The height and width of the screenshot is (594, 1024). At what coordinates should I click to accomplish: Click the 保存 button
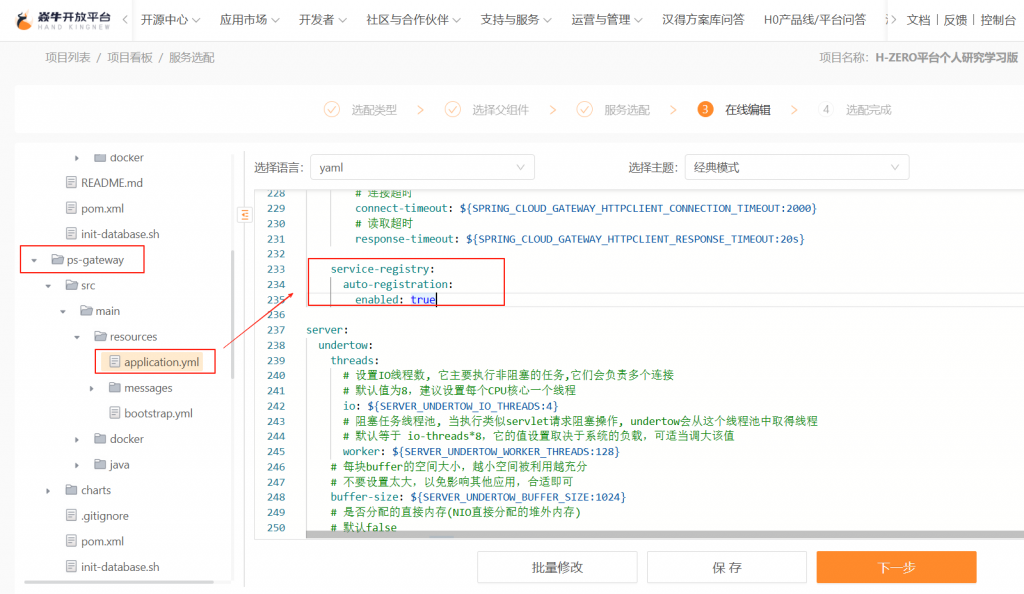[x=726, y=567]
